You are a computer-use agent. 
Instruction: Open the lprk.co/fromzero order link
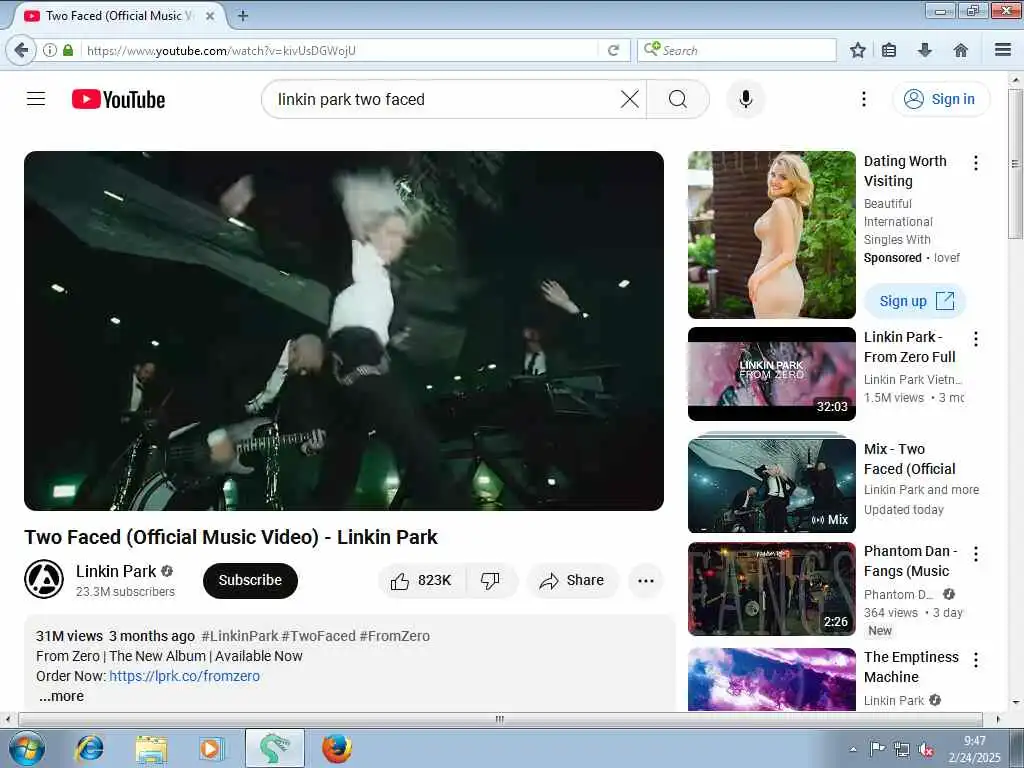[x=184, y=676]
